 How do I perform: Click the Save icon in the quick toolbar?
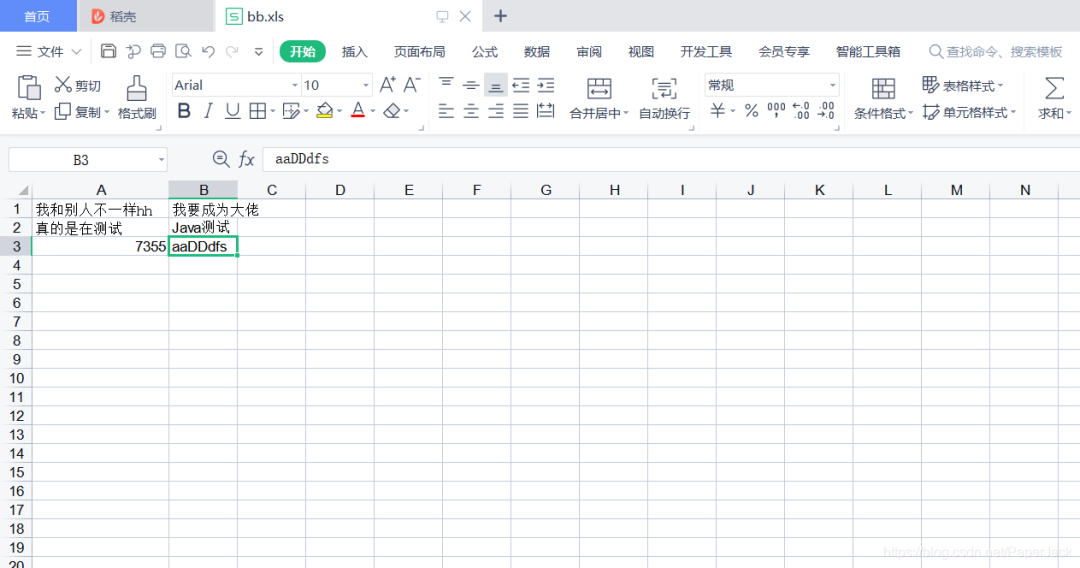coord(108,51)
